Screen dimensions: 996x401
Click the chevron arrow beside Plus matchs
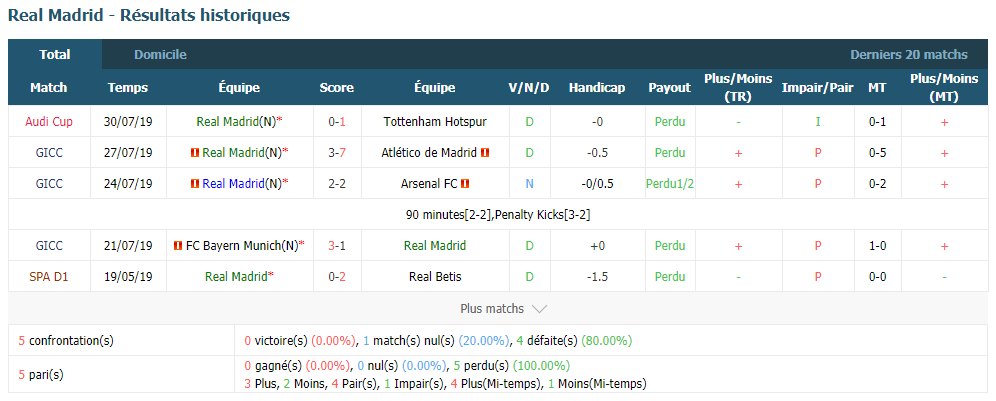(x=539, y=309)
